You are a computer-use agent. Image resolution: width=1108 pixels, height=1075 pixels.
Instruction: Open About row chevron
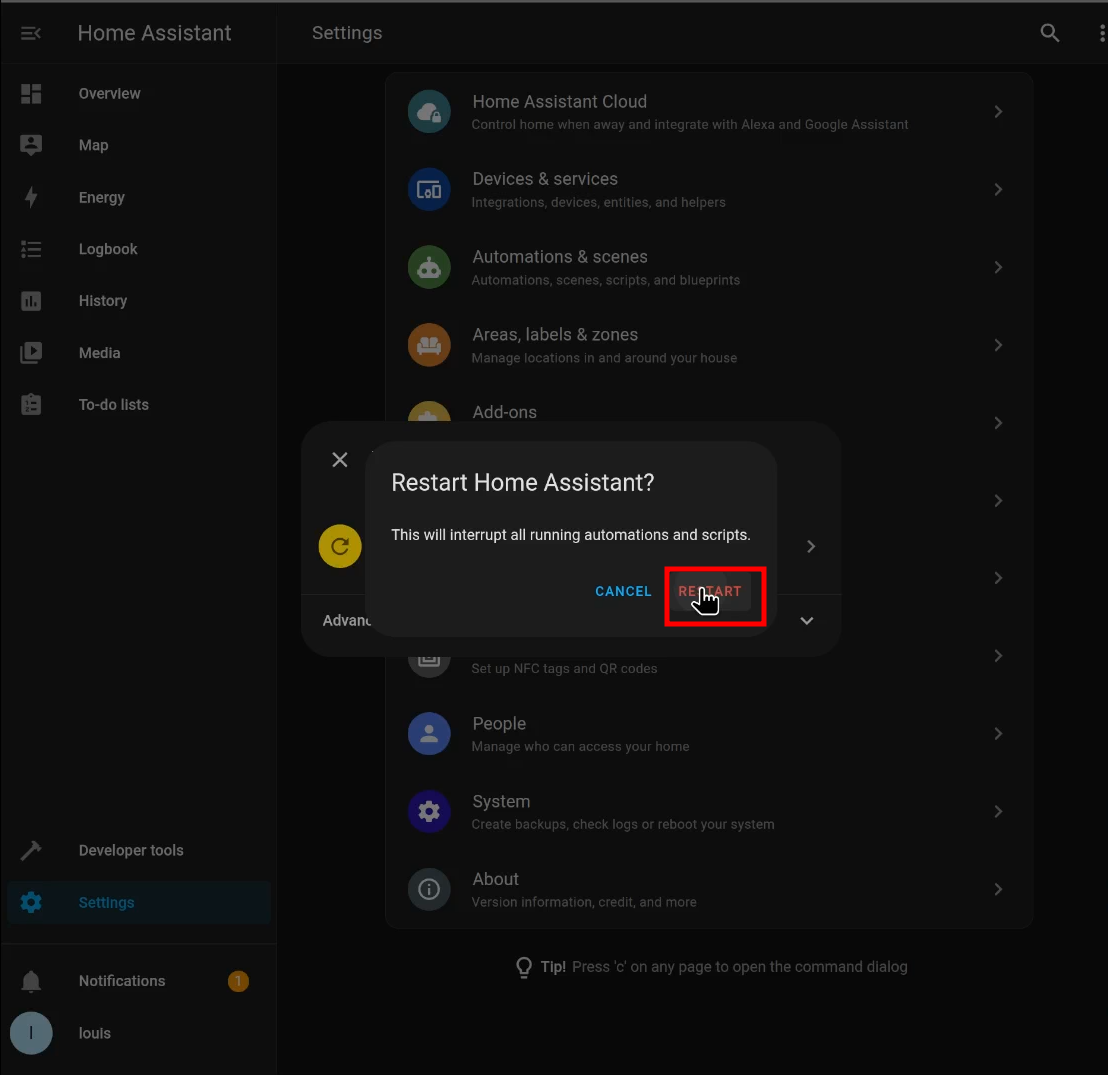[998, 889]
